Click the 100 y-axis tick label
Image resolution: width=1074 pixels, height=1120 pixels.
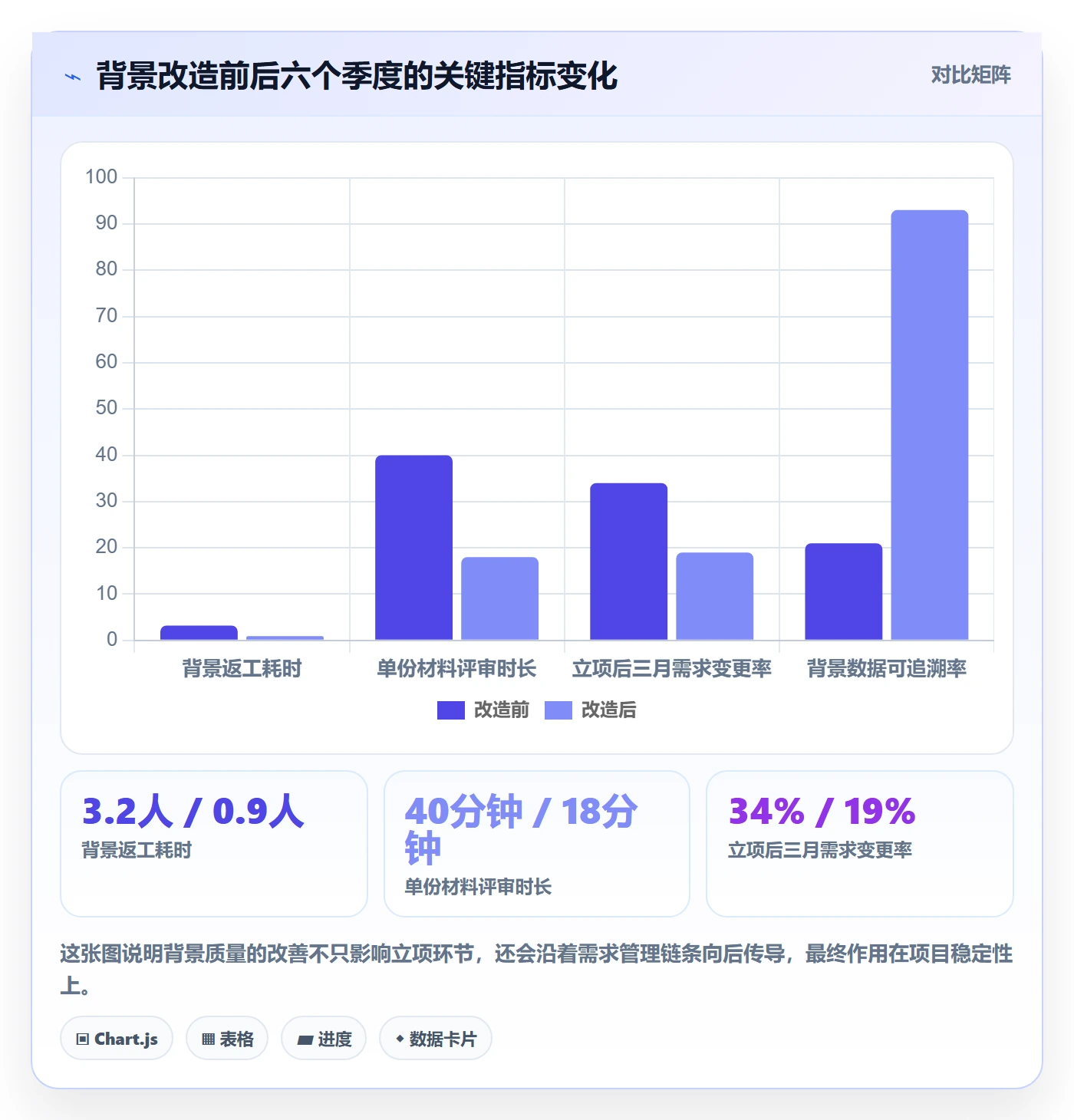[x=101, y=177]
